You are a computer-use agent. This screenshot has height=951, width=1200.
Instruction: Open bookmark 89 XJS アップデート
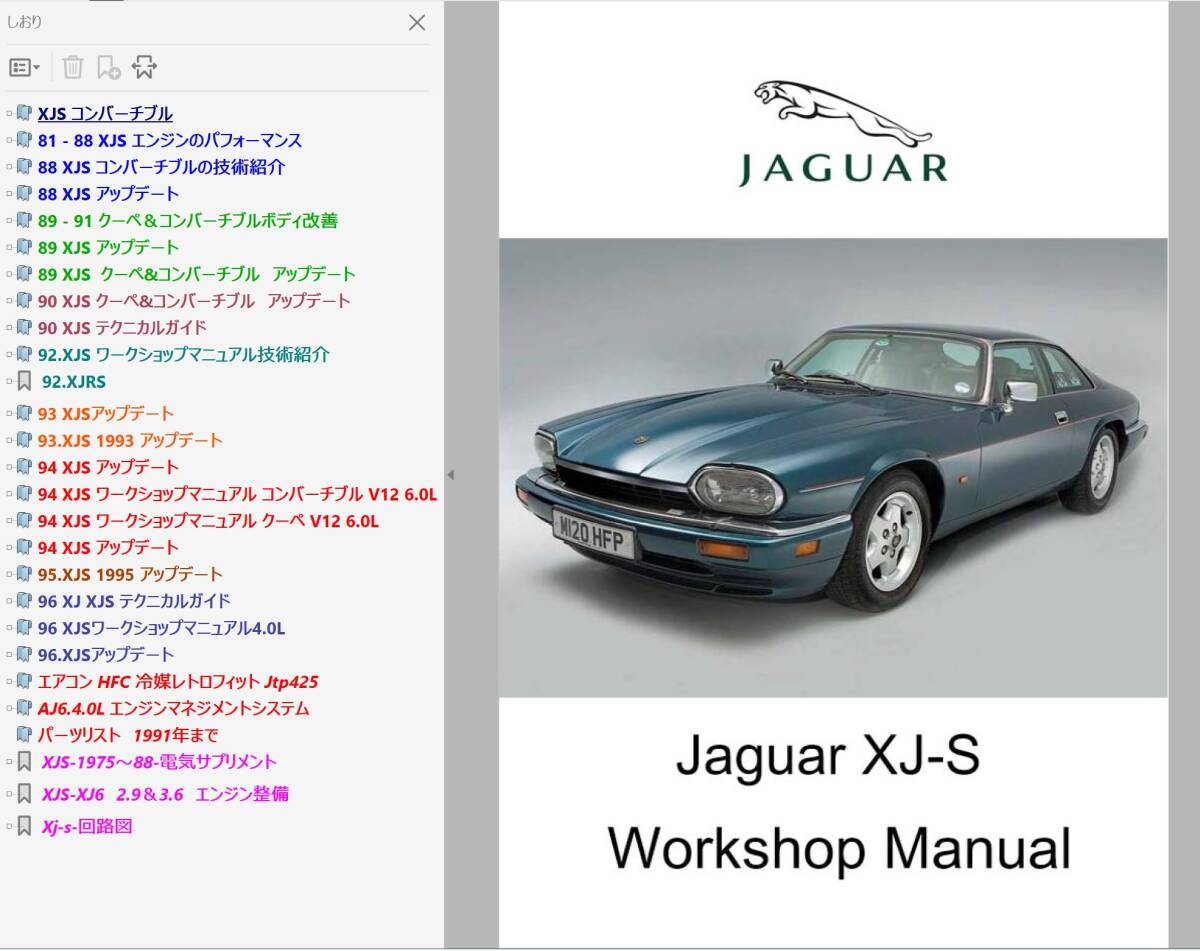coord(109,248)
